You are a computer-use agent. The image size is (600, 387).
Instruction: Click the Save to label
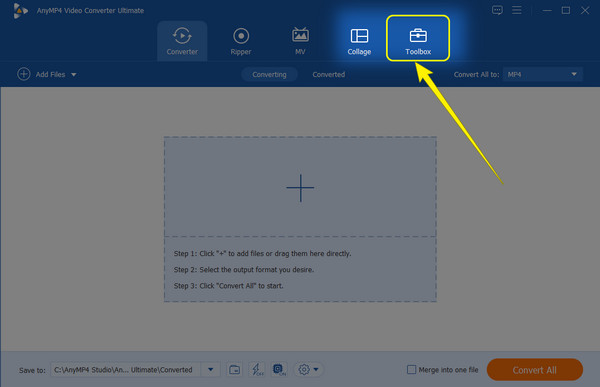click(32, 370)
